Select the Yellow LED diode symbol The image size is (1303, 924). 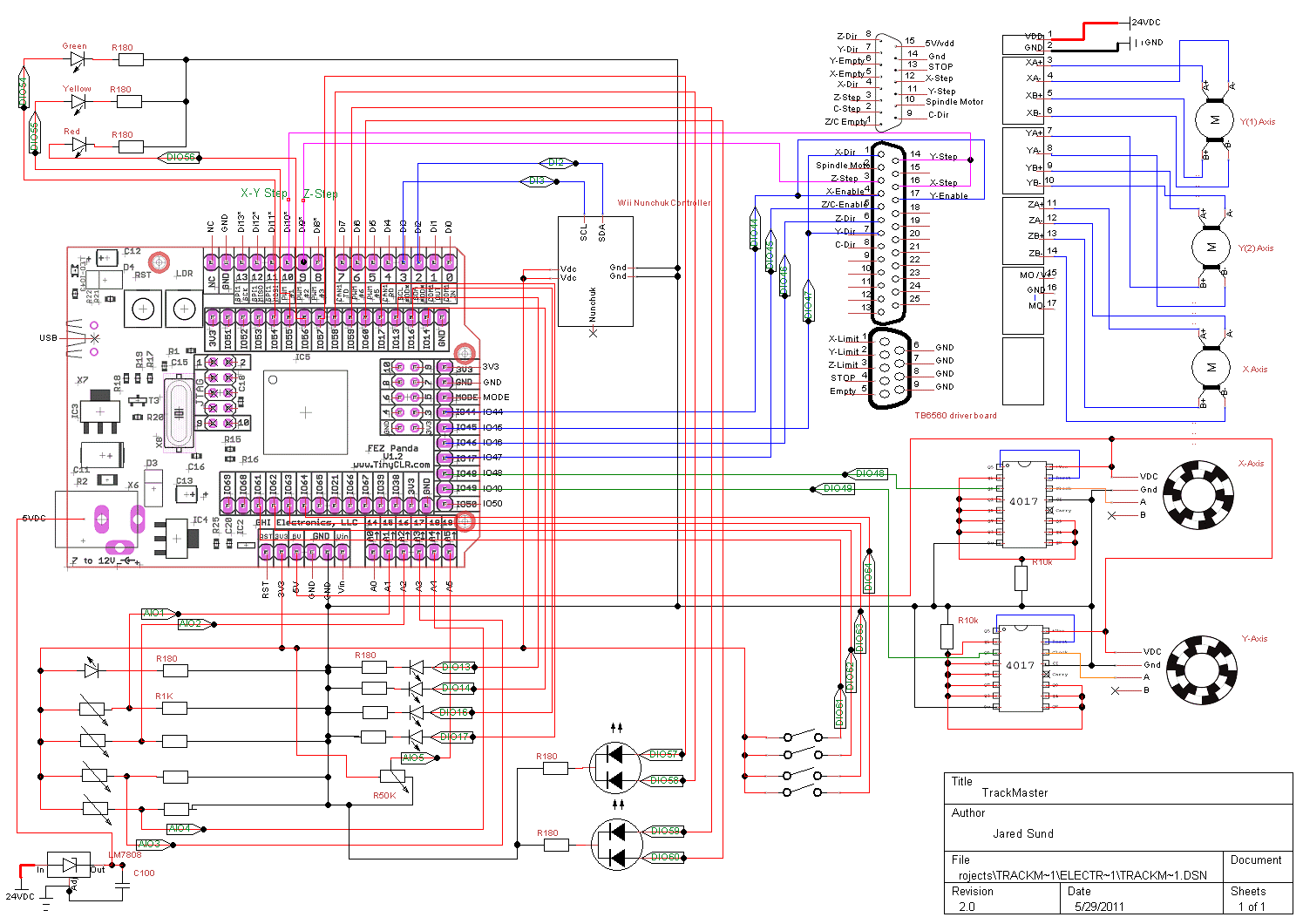coord(78,102)
